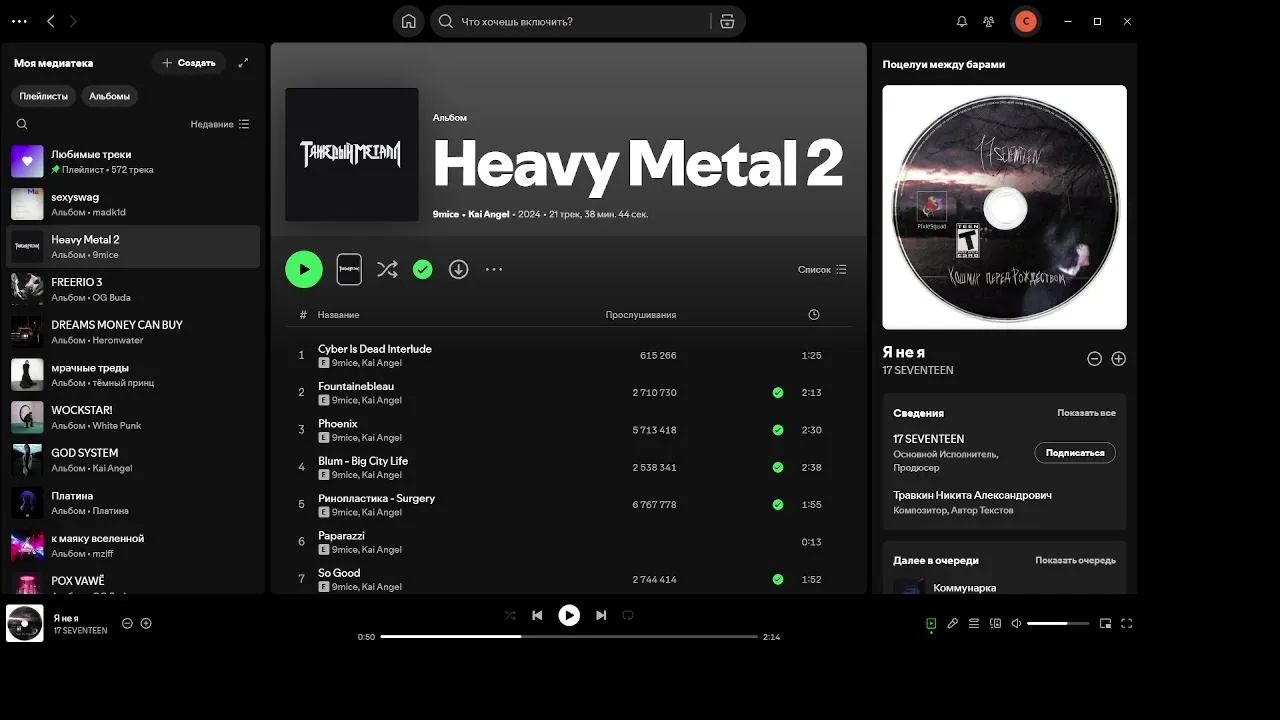This screenshot has height=720, width=1280.
Task: Adjust the volume slider
Action: [1058, 623]
